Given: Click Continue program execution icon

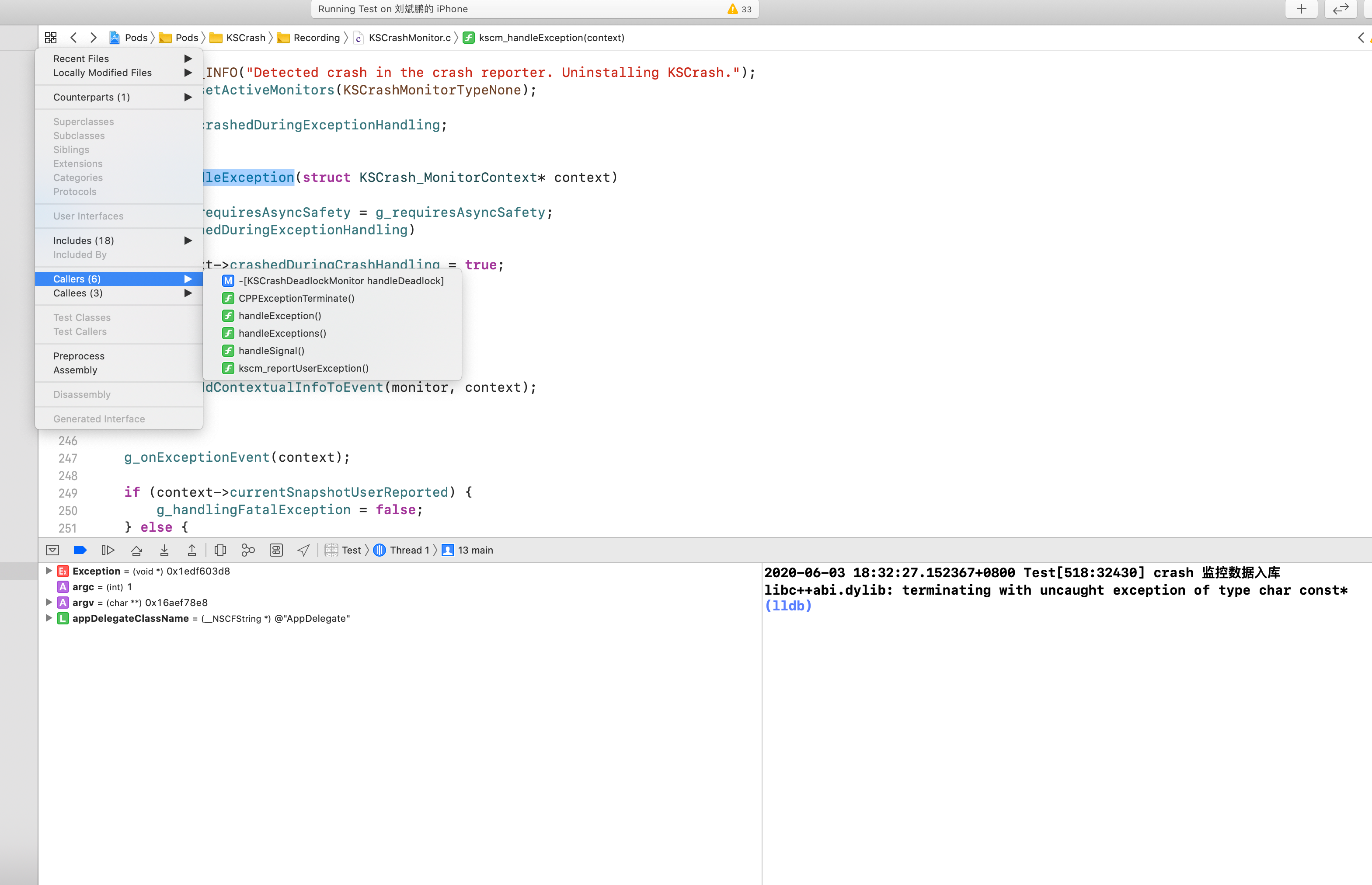Looking at the screenshot, I should click(x=108, y=550).
